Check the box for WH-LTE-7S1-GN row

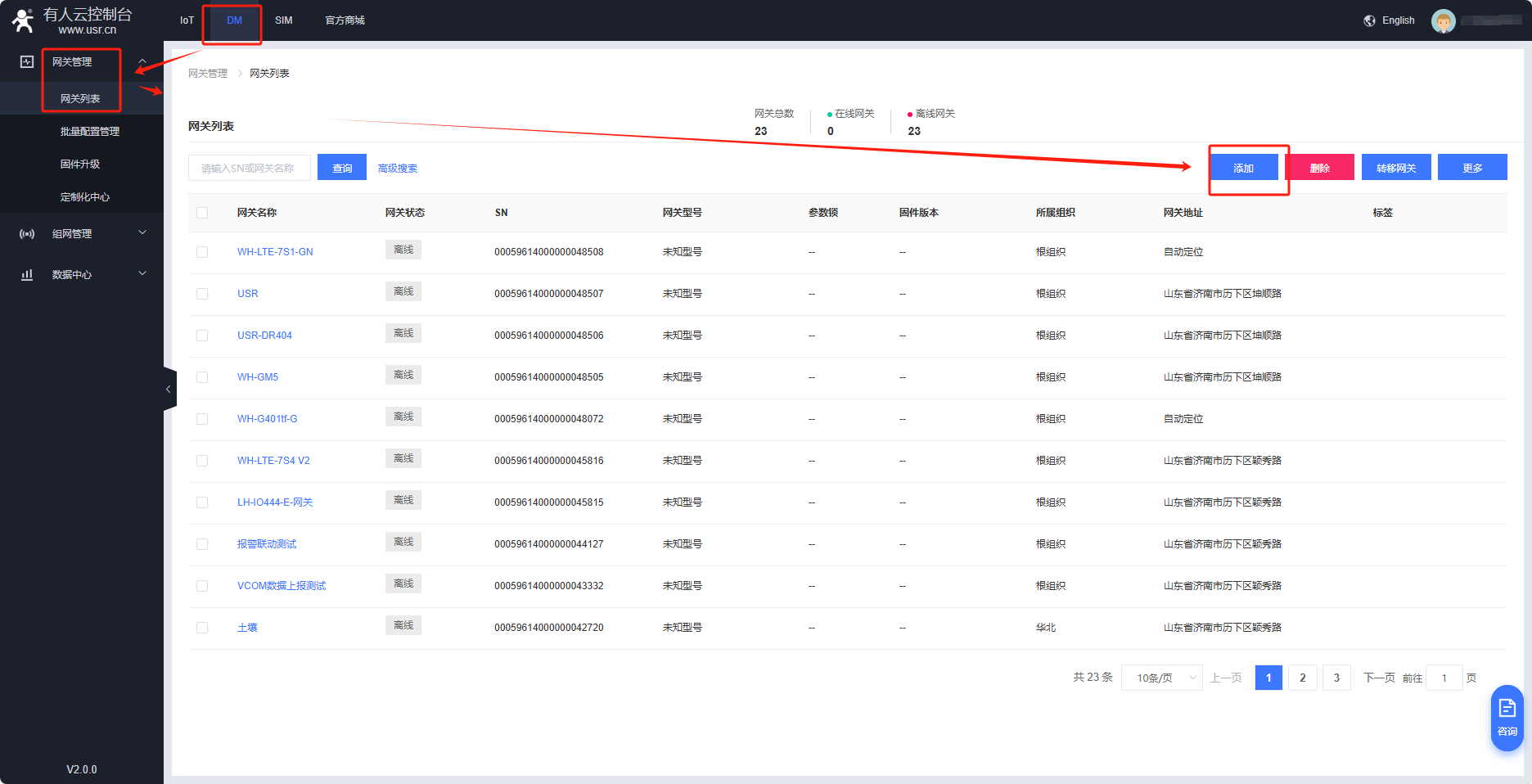tap(202, 252)
